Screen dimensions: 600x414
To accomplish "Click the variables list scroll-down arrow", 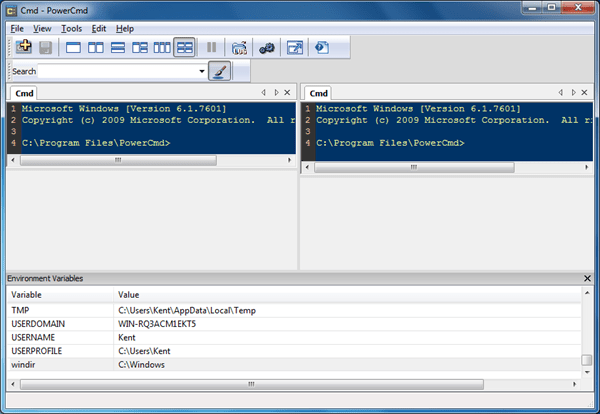I will [587, 372].
